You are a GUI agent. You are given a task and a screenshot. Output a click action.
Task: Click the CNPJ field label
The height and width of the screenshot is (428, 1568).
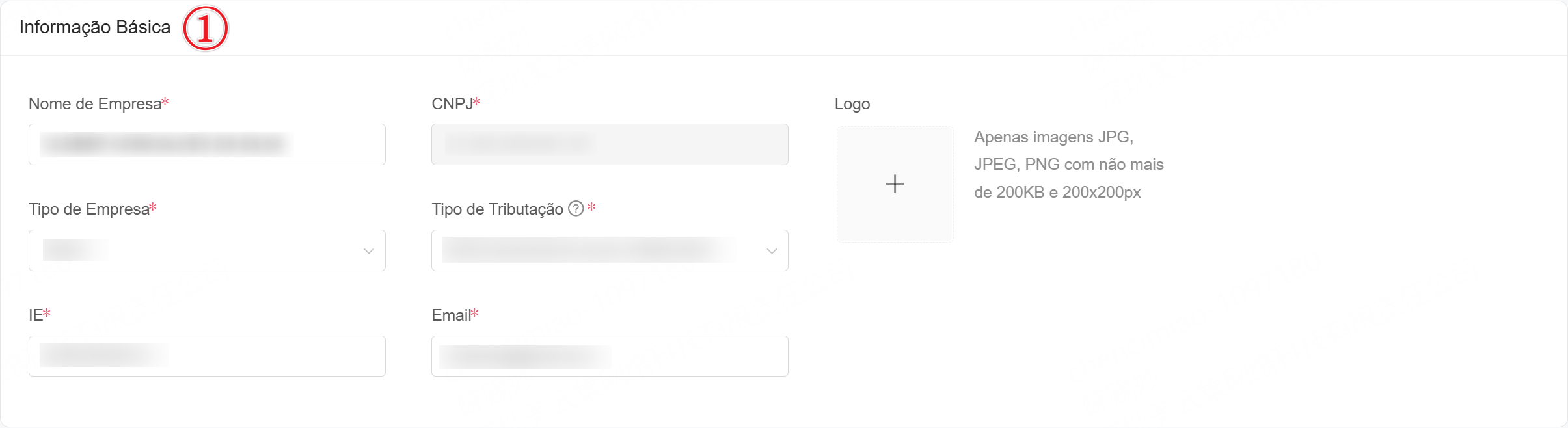(x=452, y=104)
